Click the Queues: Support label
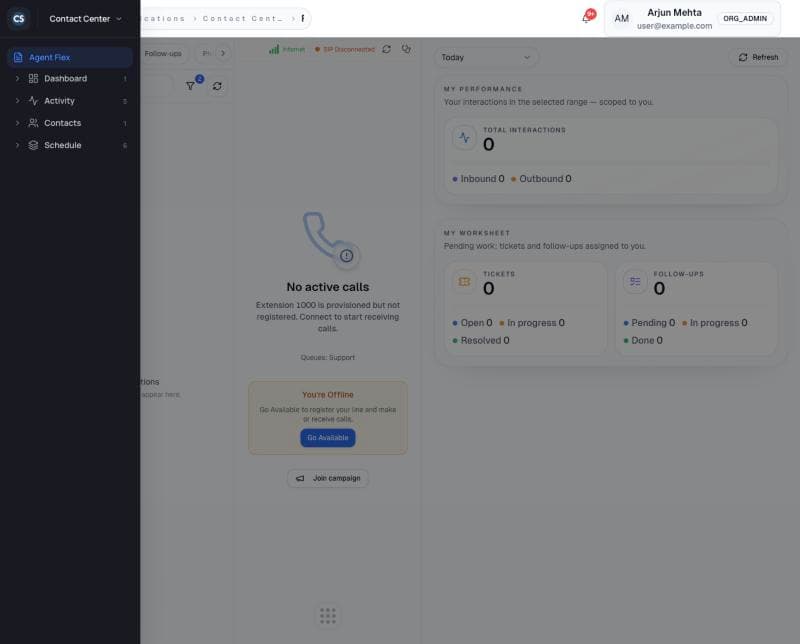800x644 pixels. point(328,358)
